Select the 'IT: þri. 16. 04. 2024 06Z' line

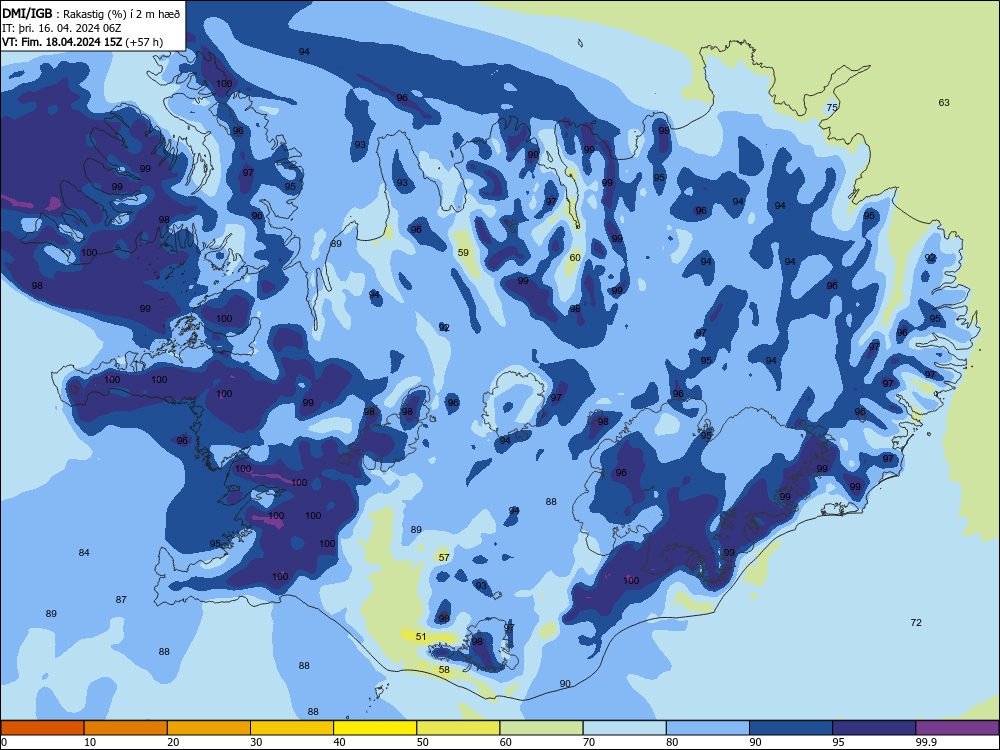click(x=61, y=28)
